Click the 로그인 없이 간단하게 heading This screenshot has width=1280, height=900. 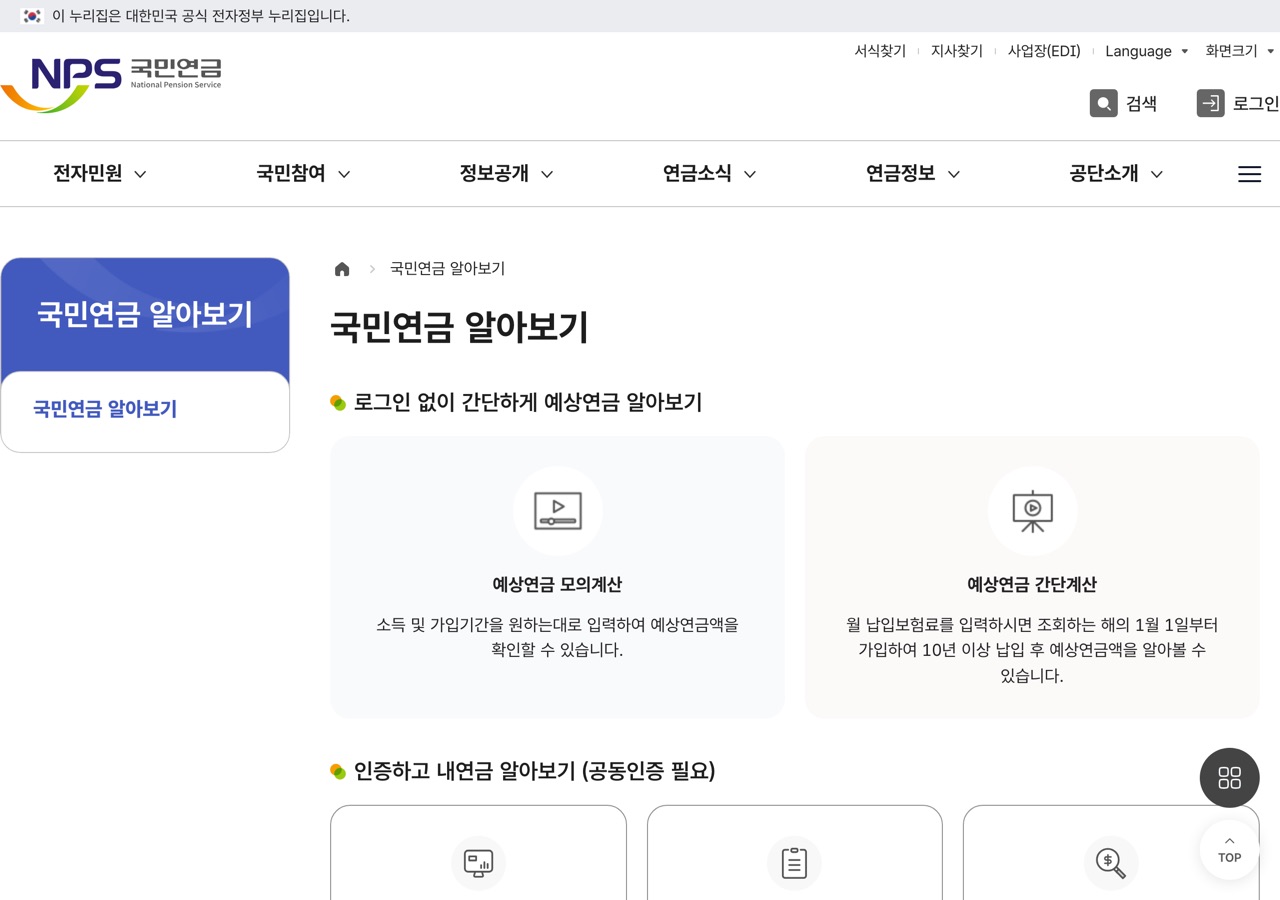[527, 402]
